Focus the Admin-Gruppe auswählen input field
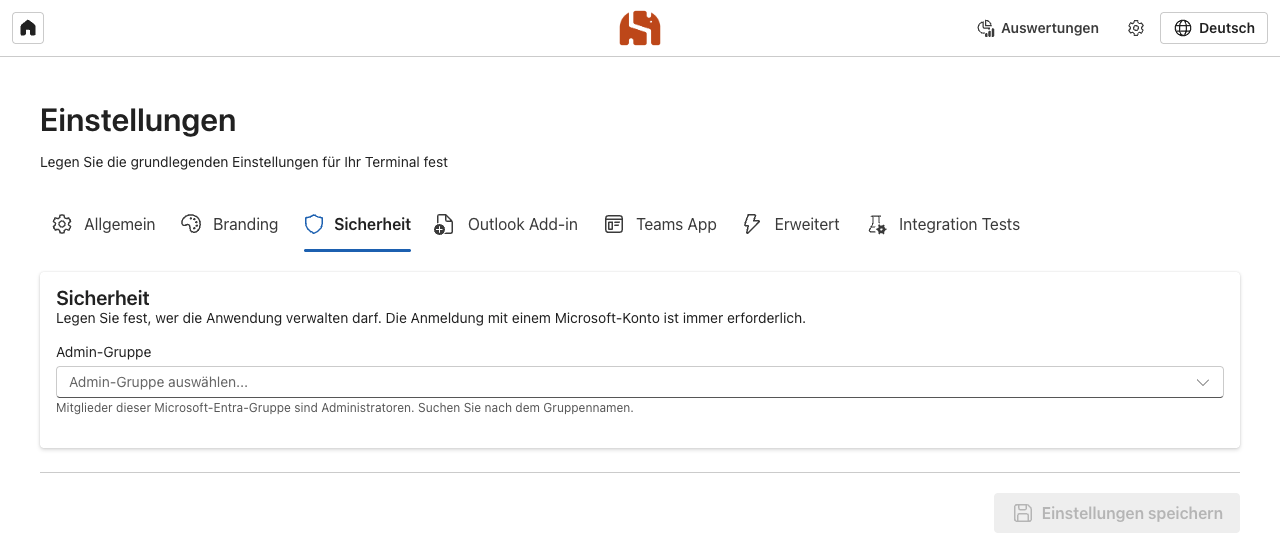 point(640,382)
